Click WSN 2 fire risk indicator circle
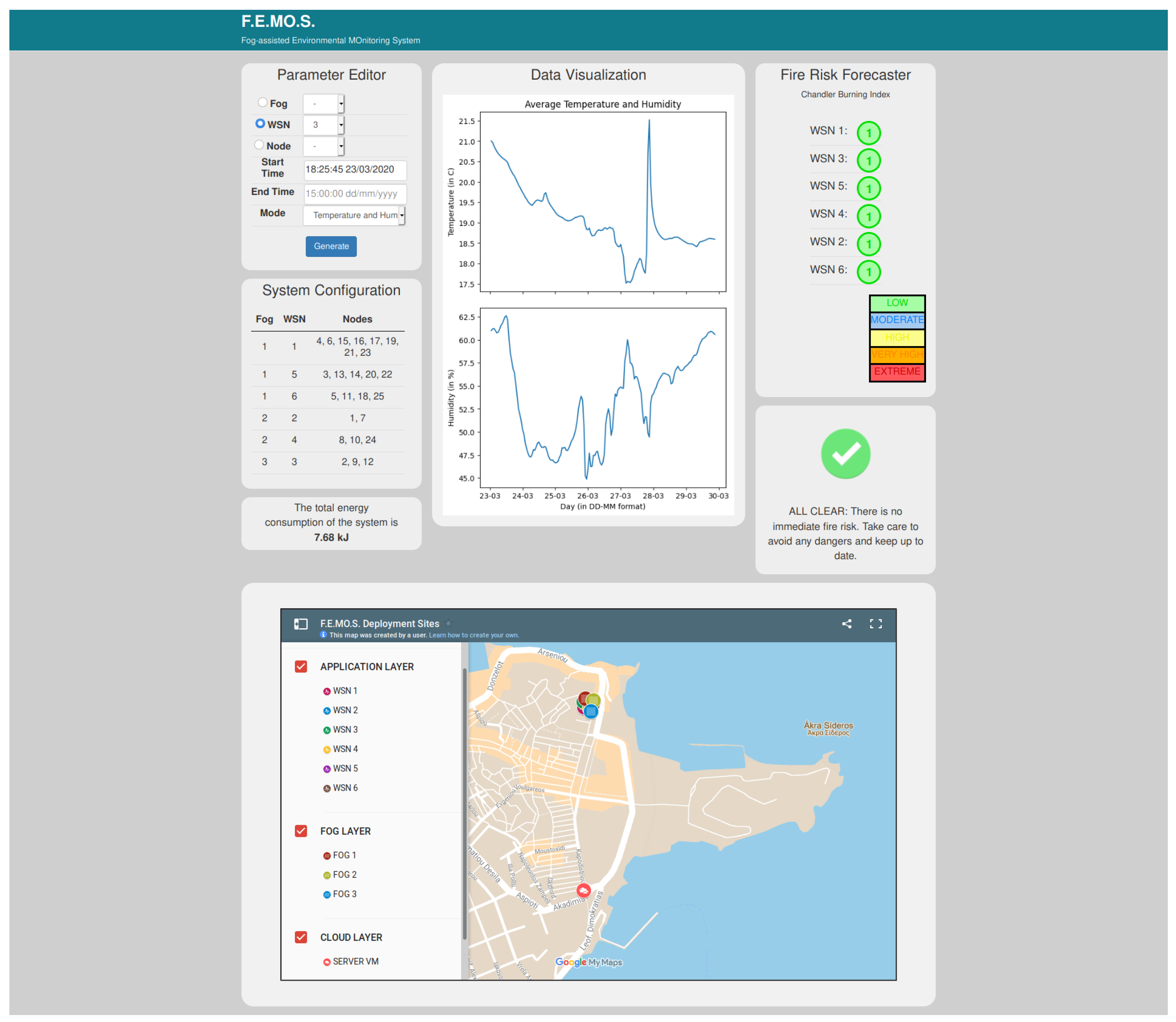The width and height of the screenshot is (1176, 1022). point(868,244)
